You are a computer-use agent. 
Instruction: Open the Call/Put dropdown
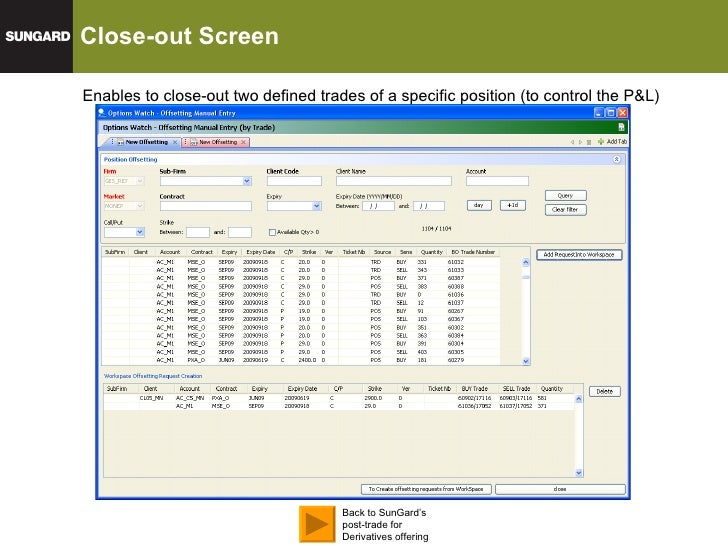point(140,232)
